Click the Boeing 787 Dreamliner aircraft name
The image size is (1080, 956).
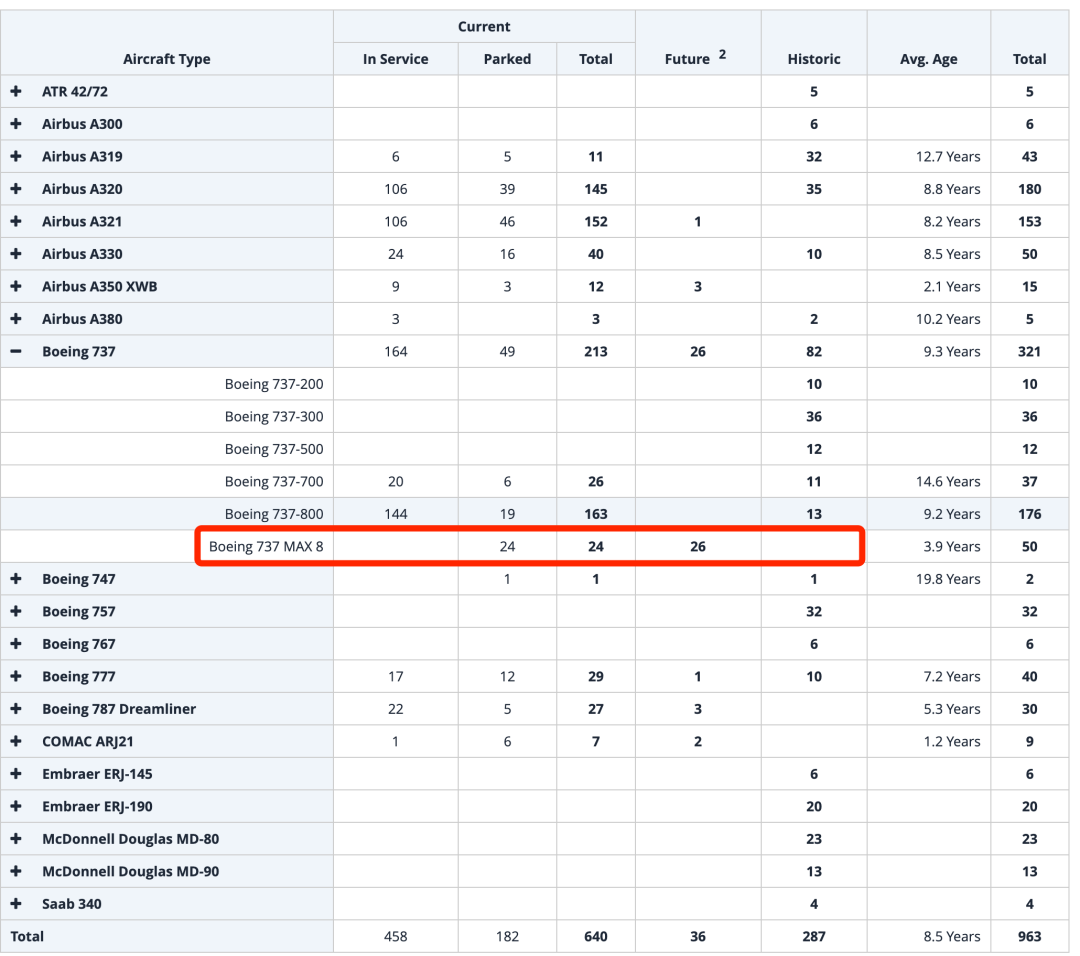pyautogui.click(x=118, y=709)
